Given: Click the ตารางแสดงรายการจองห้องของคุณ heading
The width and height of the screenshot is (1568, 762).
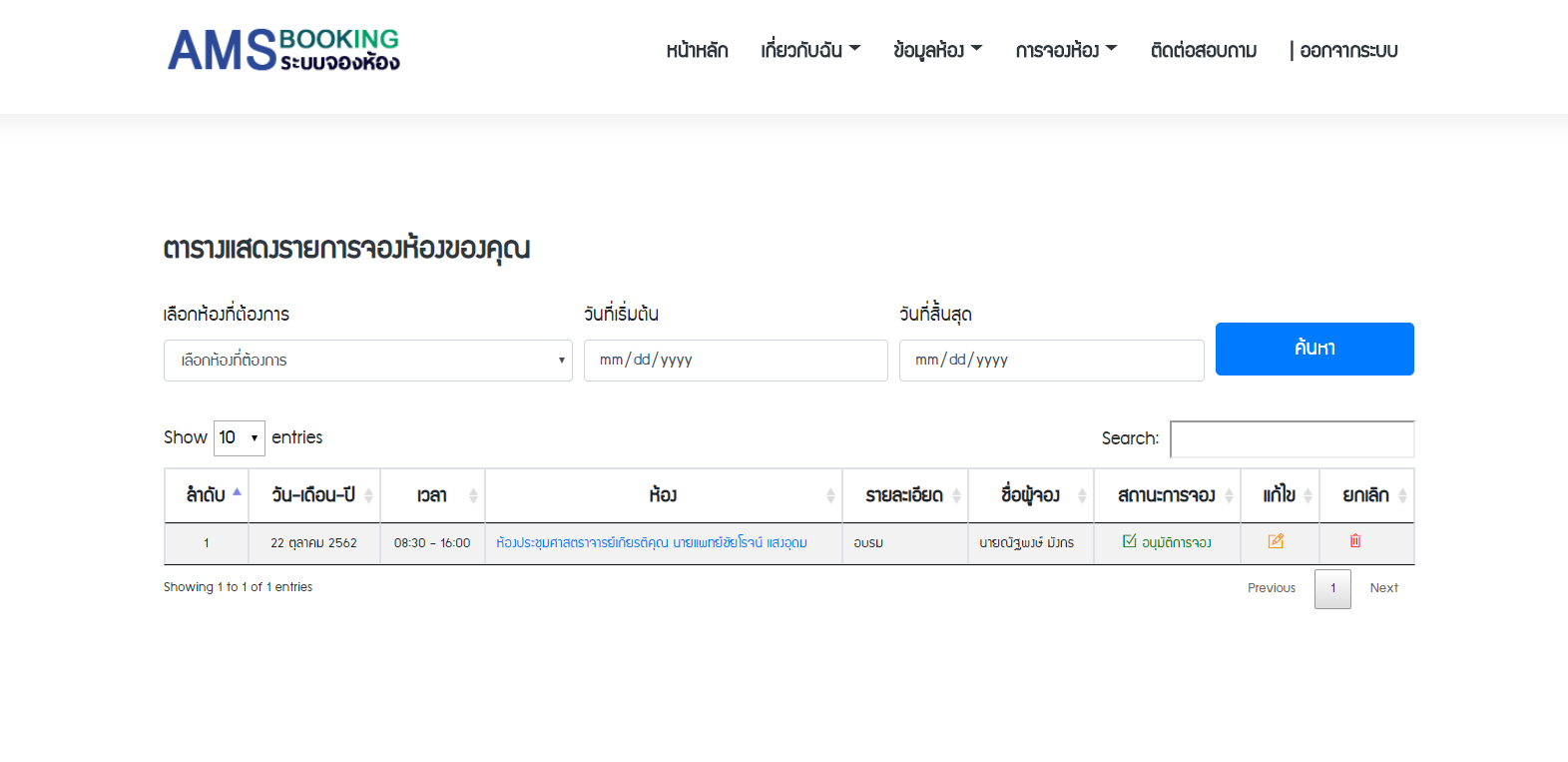Looking at the screenshot, I should point(346,249).
